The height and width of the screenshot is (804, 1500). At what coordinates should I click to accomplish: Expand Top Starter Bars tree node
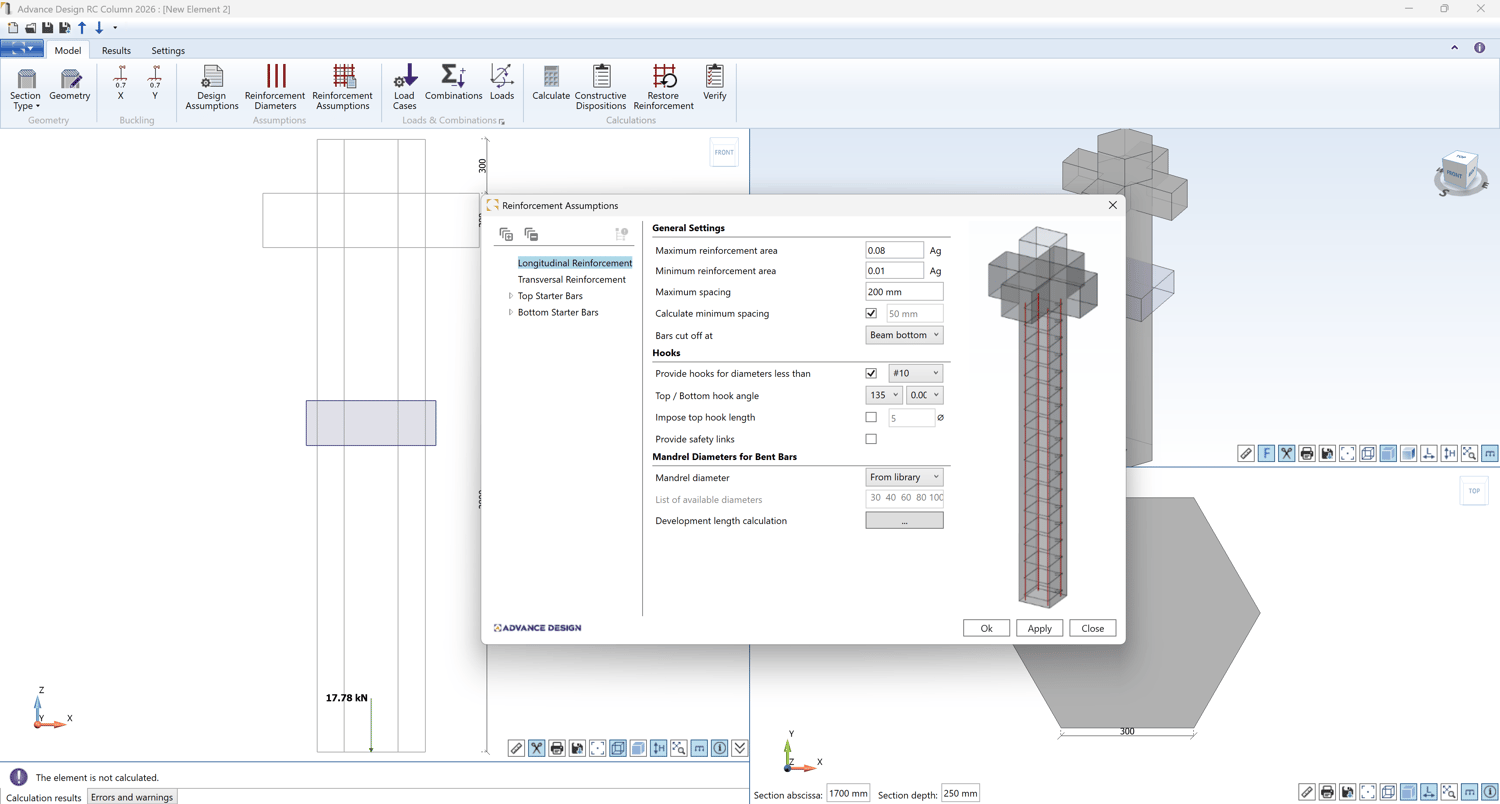point(511,296)
